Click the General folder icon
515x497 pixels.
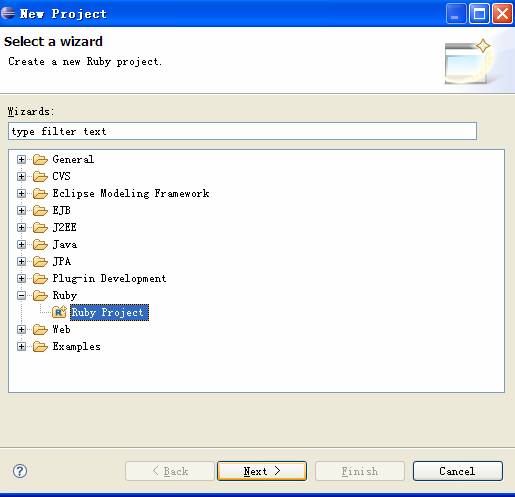click(40, 160)
